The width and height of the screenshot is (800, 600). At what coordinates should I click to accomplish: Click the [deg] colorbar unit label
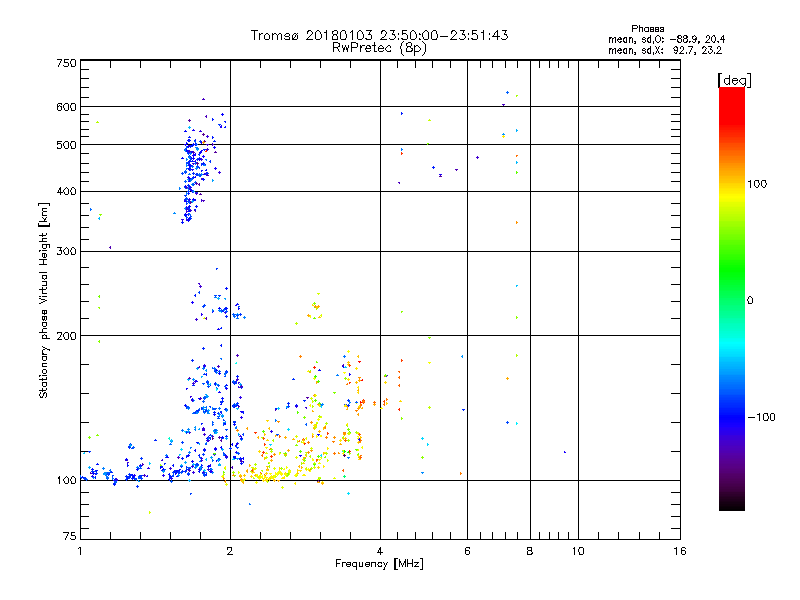(734, 80)
